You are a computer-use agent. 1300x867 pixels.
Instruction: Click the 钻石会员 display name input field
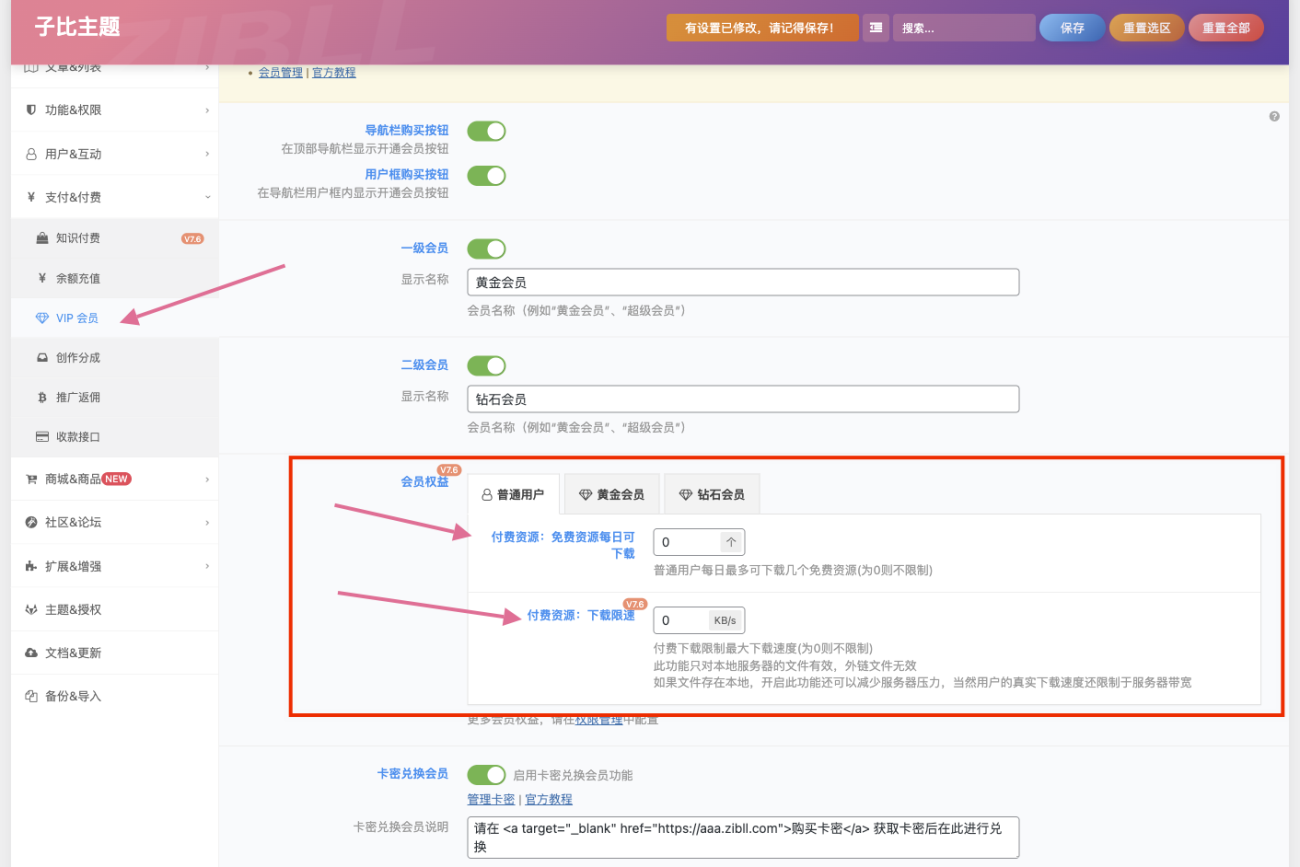coord(743,398)
